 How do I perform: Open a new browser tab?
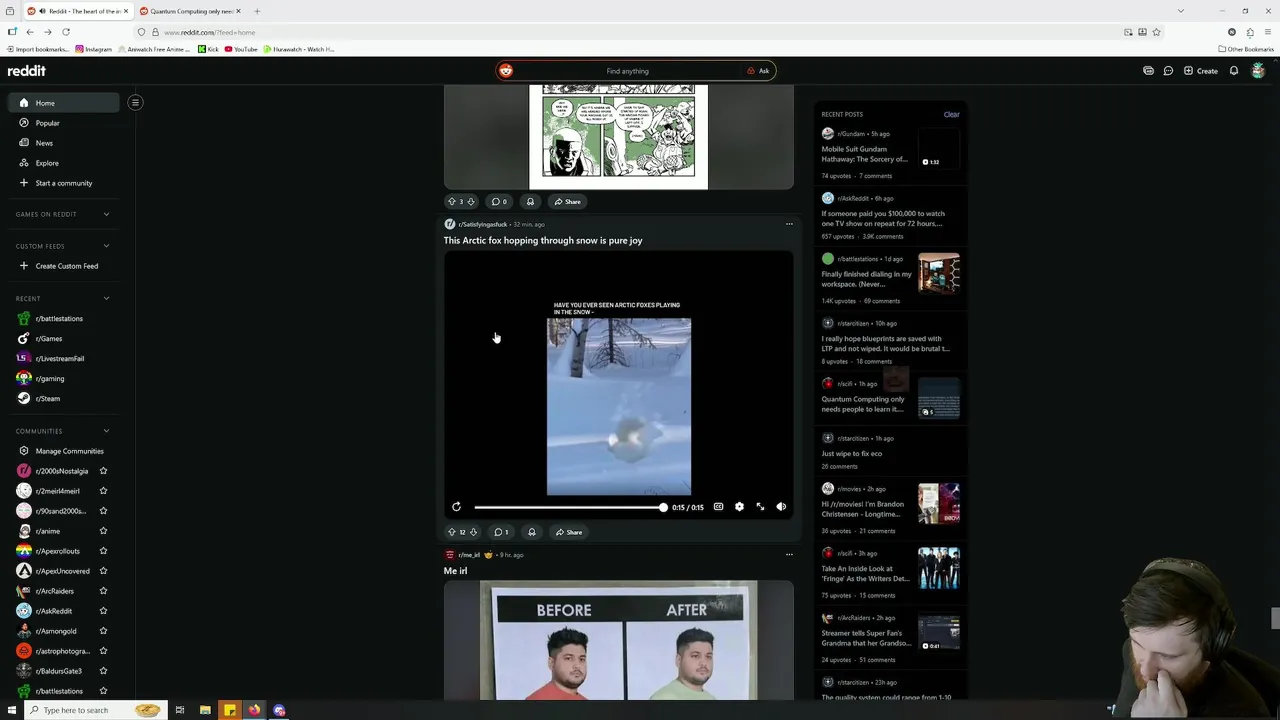(x=257, y=11)
